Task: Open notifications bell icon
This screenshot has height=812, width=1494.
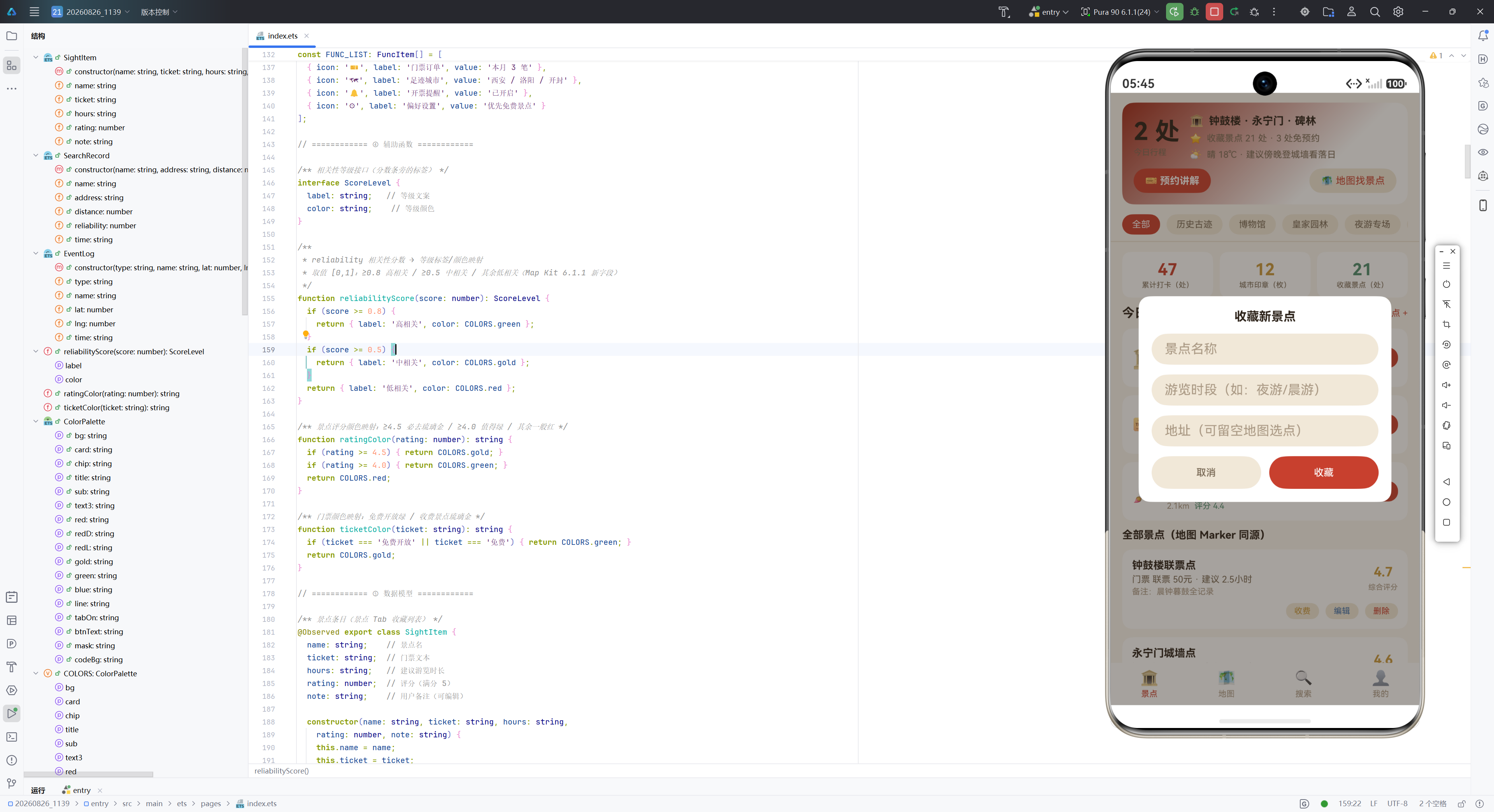Action: (x=1482, y=36)
